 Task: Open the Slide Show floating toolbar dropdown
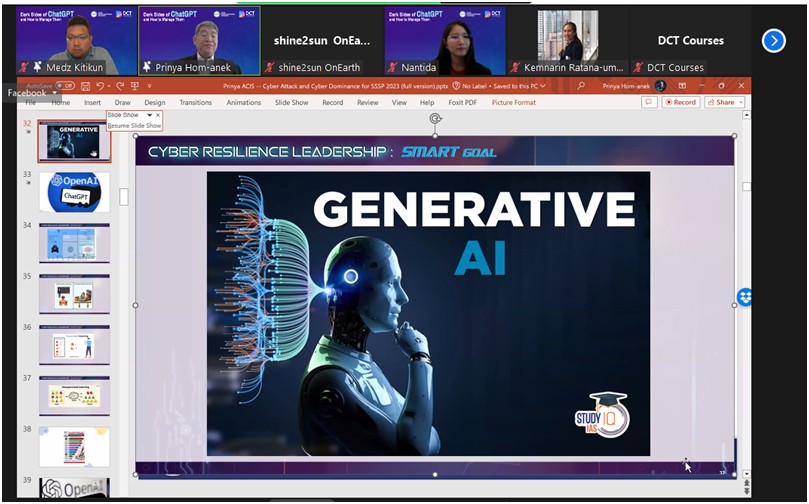click(x=149, y=115)
